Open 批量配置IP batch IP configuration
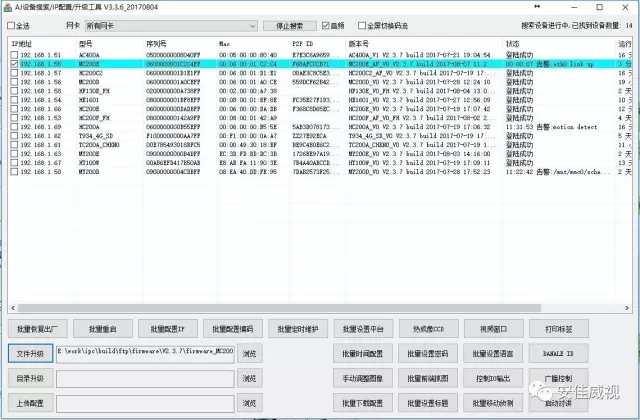The image size is (640, 420). [167, 329]
